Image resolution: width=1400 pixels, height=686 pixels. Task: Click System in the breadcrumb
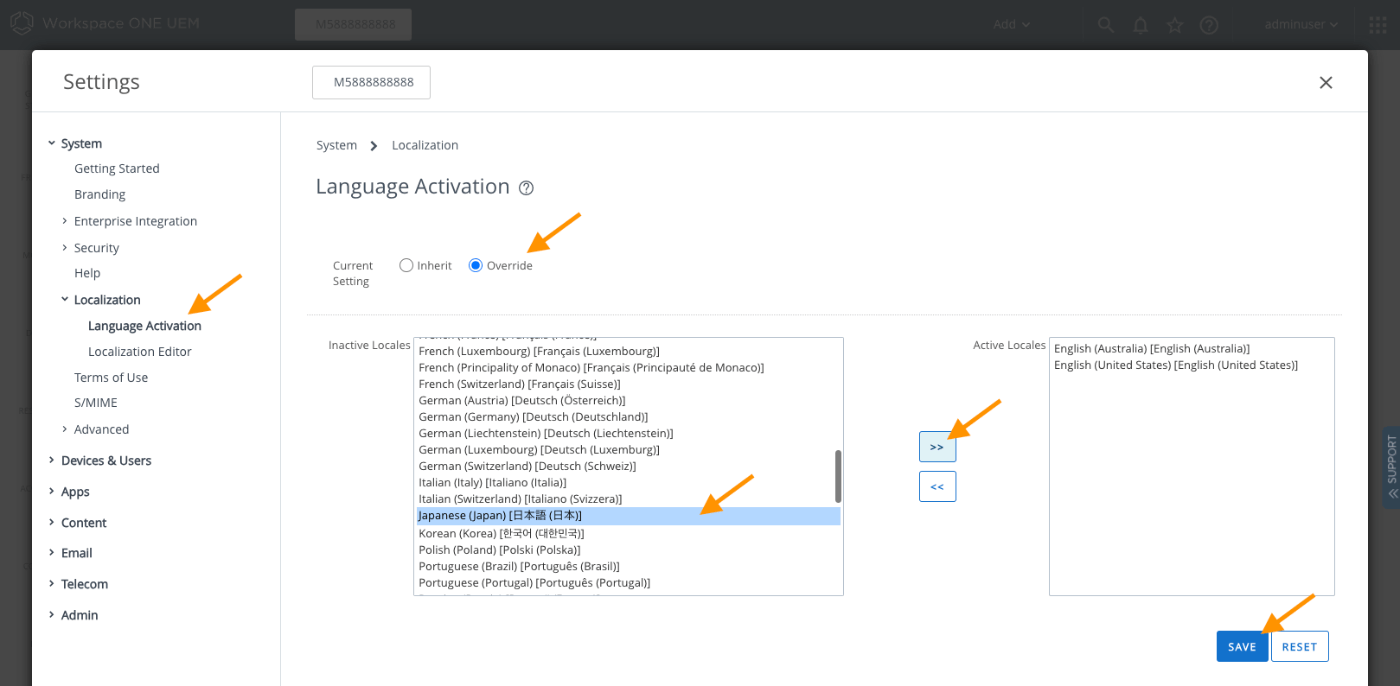[336, 145]
